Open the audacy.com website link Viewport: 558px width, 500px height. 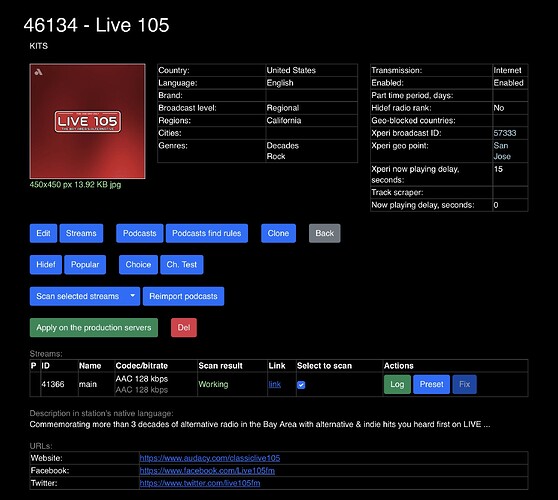click(x=210, y=458)
